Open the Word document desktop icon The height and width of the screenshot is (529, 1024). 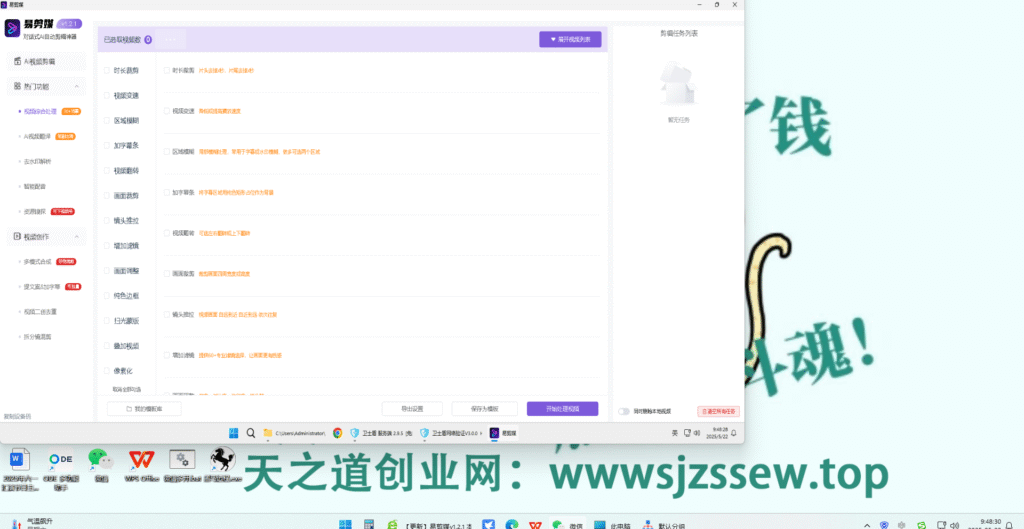pyautogui.click(x=20, y=459)
